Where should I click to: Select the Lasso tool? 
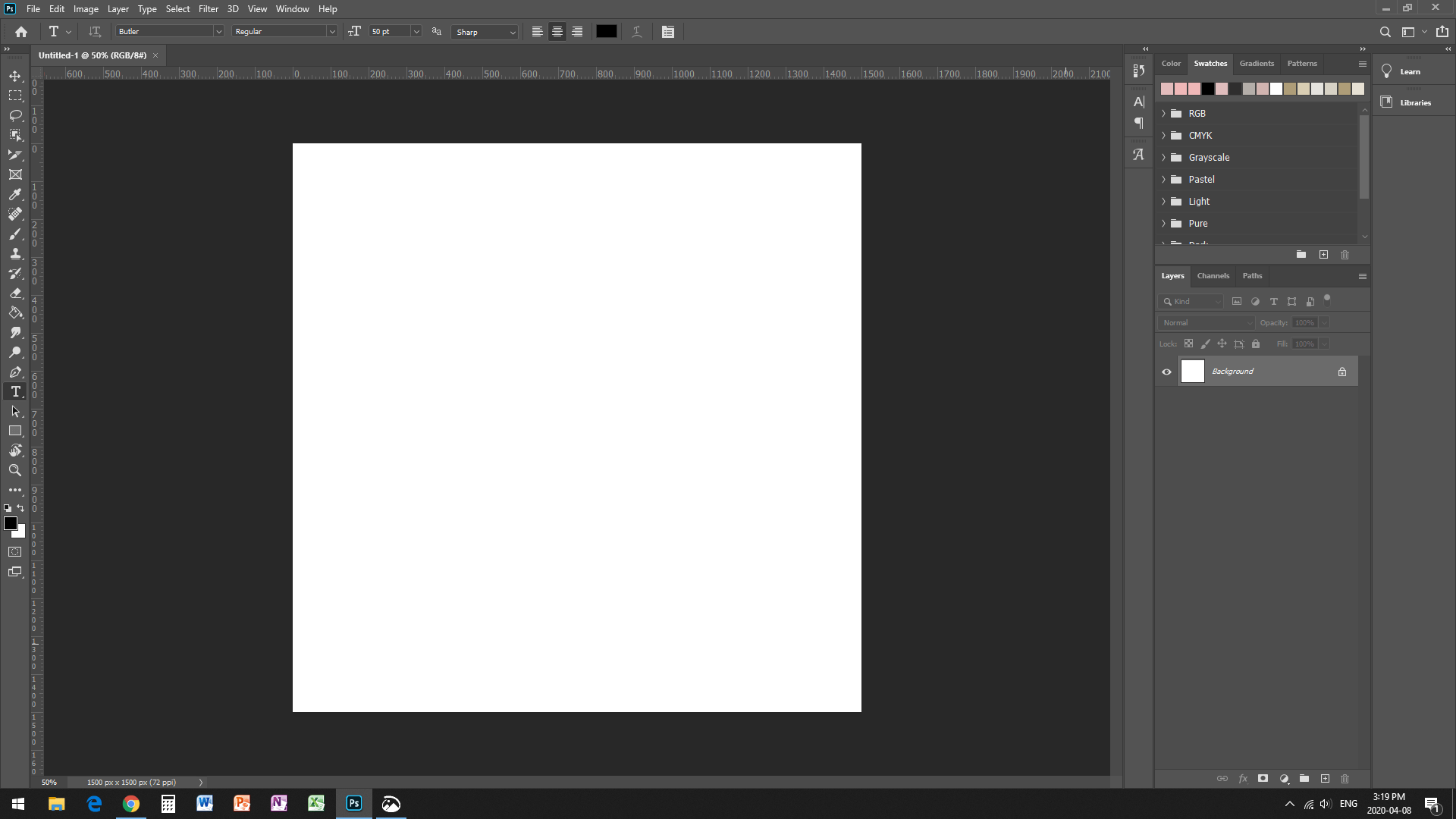coord(15,115)
